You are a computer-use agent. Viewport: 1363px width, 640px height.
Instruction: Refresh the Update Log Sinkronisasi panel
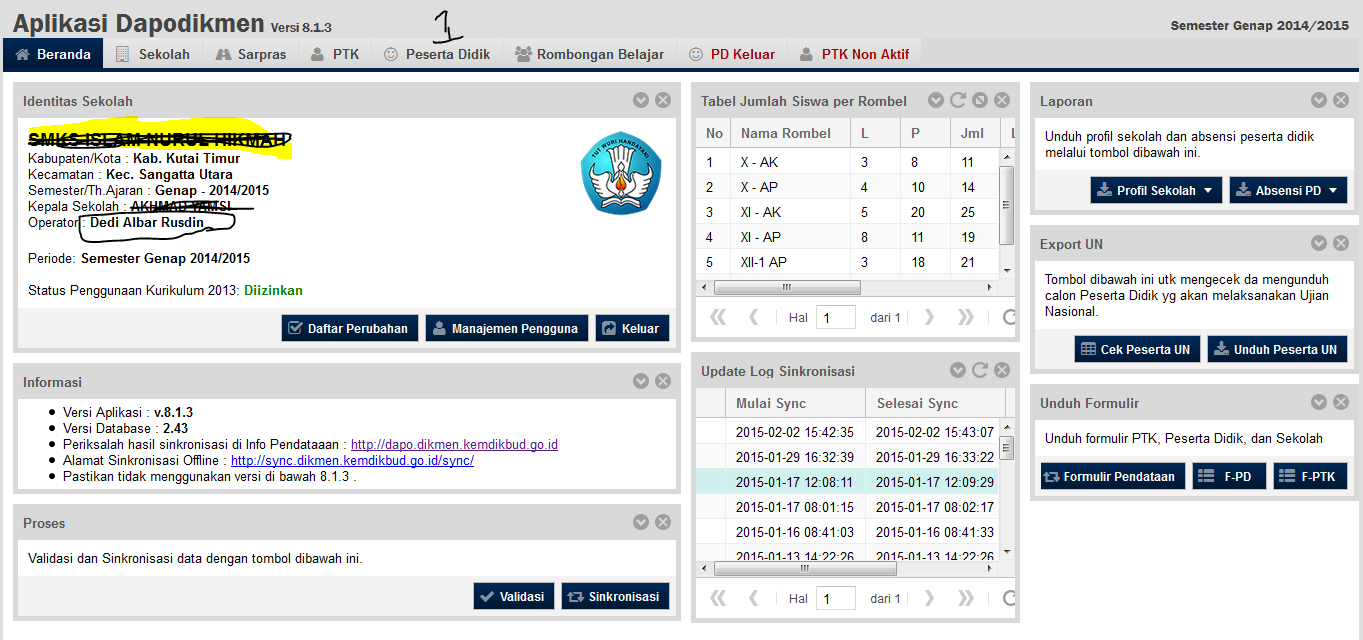tap(980, 370)
